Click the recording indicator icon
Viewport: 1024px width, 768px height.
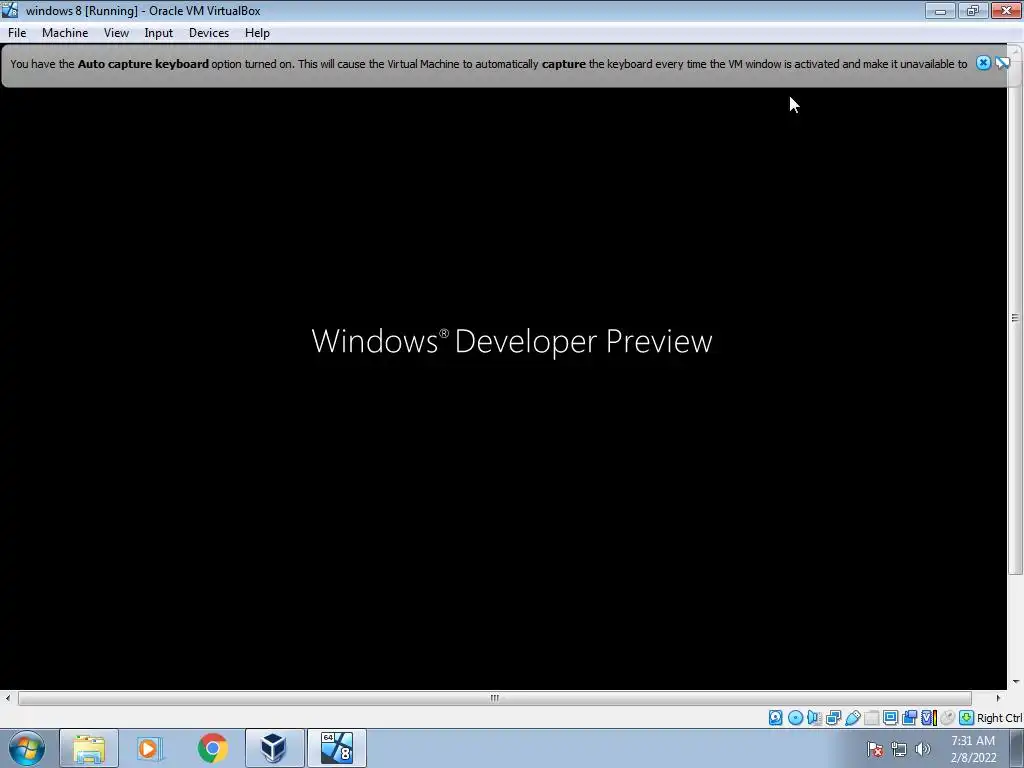[x=909, y=718]
